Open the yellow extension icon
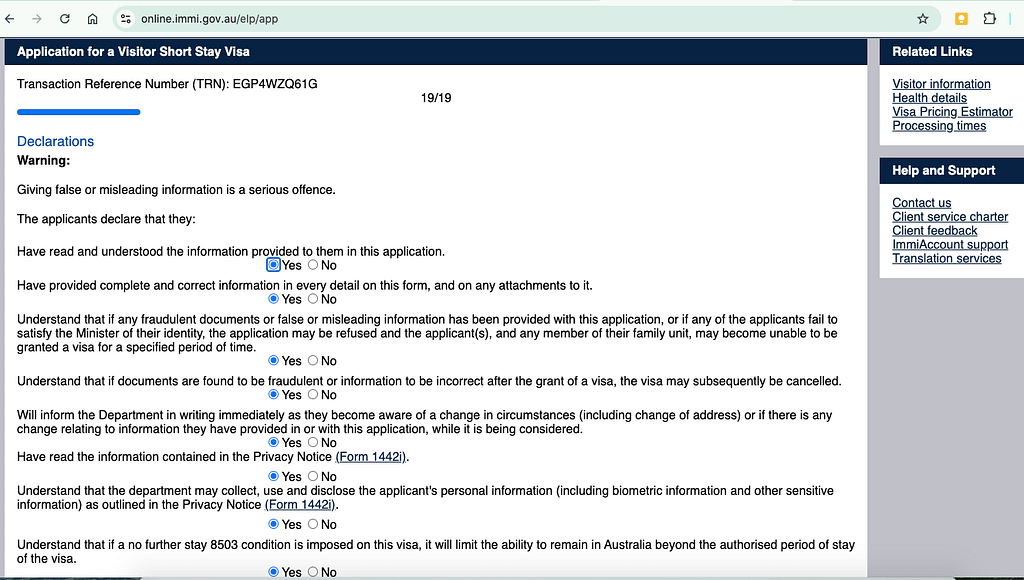Viewport: 1024px width, 580px height. tap(961, 19)
